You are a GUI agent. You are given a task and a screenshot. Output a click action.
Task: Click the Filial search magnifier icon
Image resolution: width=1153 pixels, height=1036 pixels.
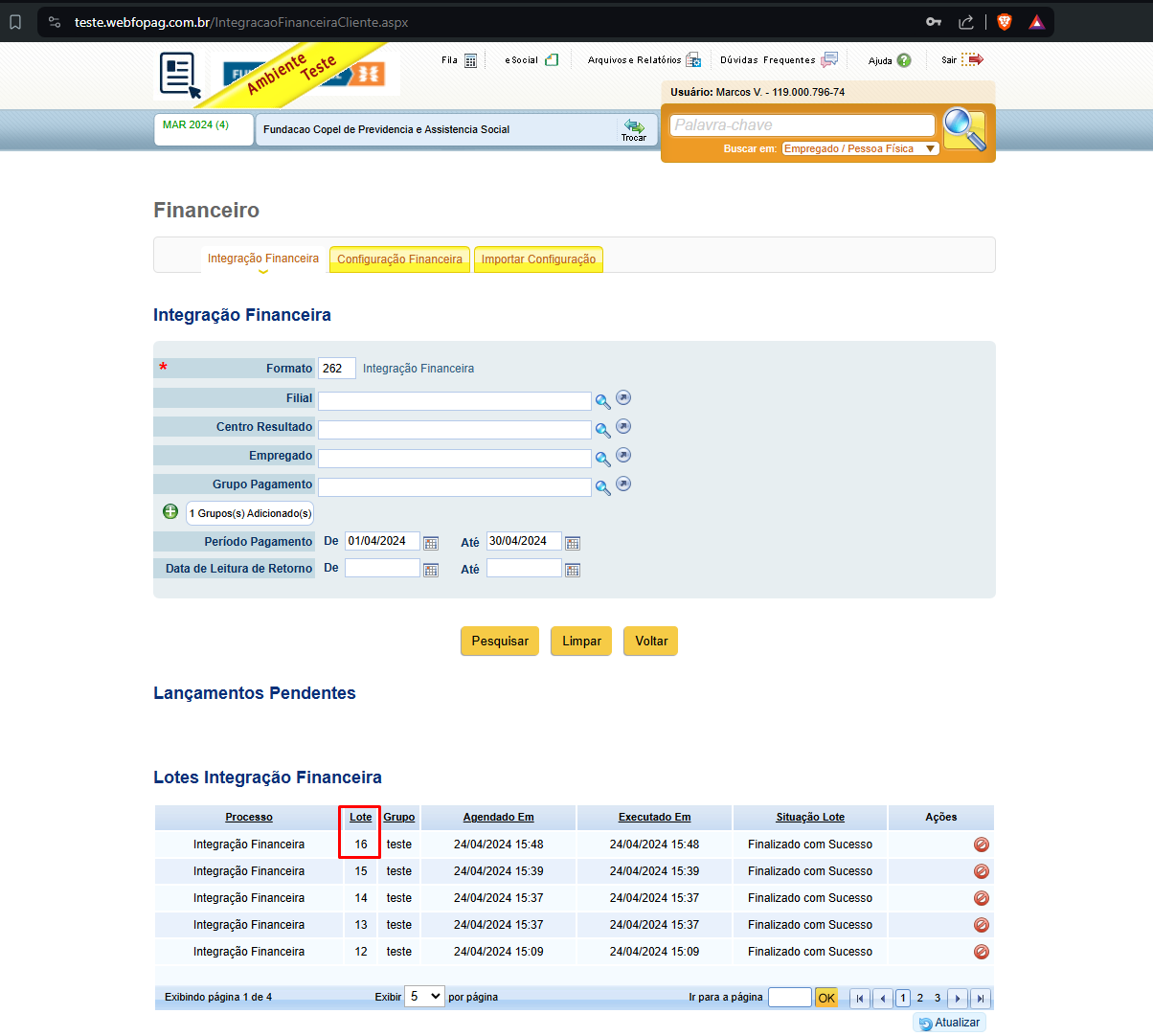tap(602, 401)
